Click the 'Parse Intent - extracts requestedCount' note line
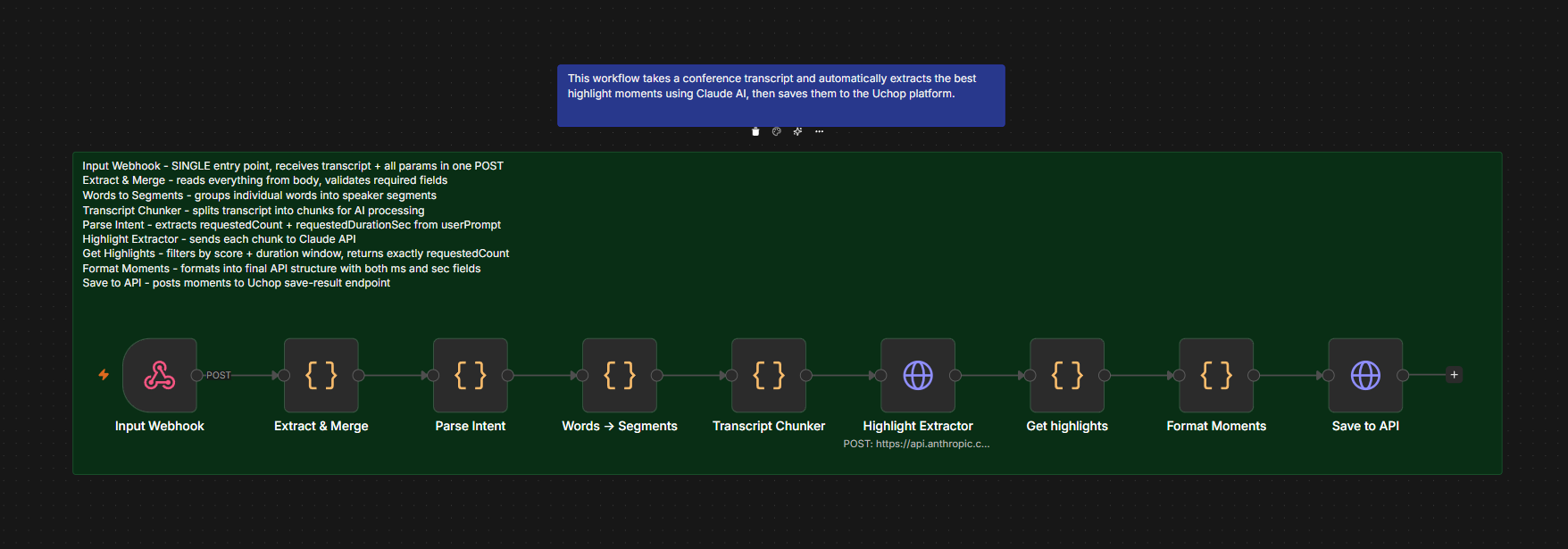The image size is (1568, 549). pyautogui.click(x=292, y=225)
